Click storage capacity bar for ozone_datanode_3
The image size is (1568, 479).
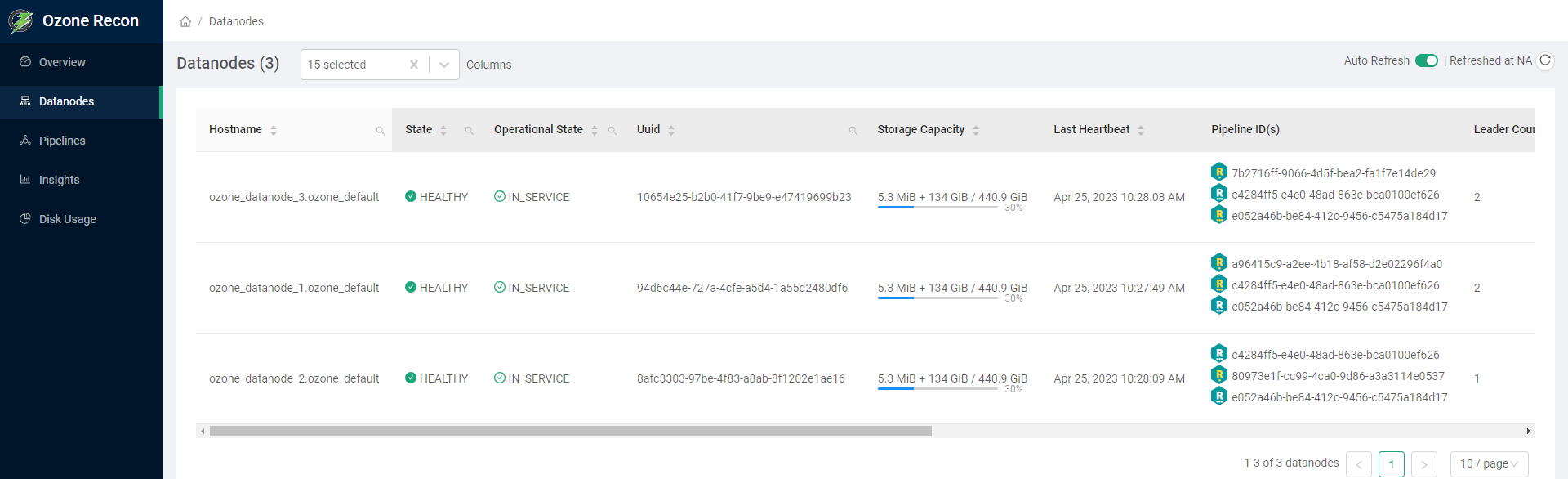(x=938, y=208)
